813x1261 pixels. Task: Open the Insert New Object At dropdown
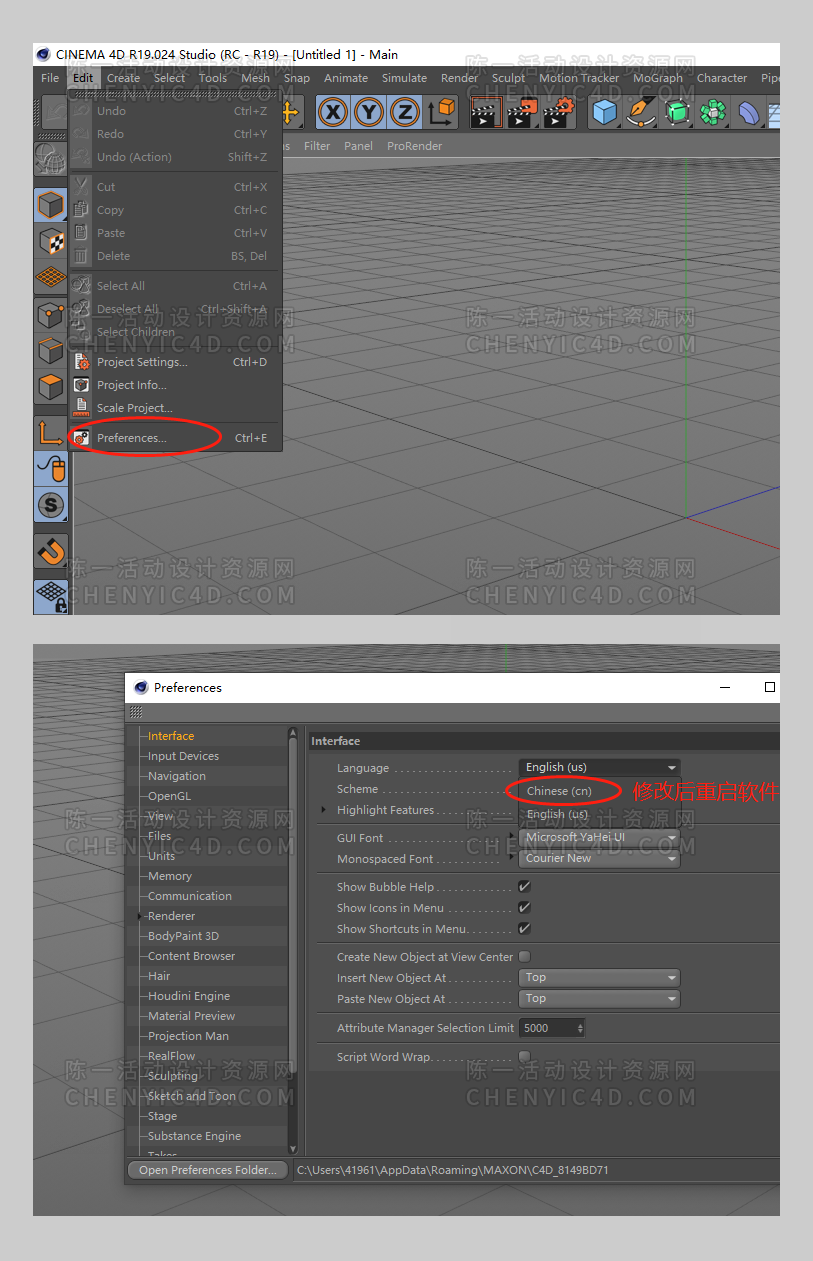point(600,978)
